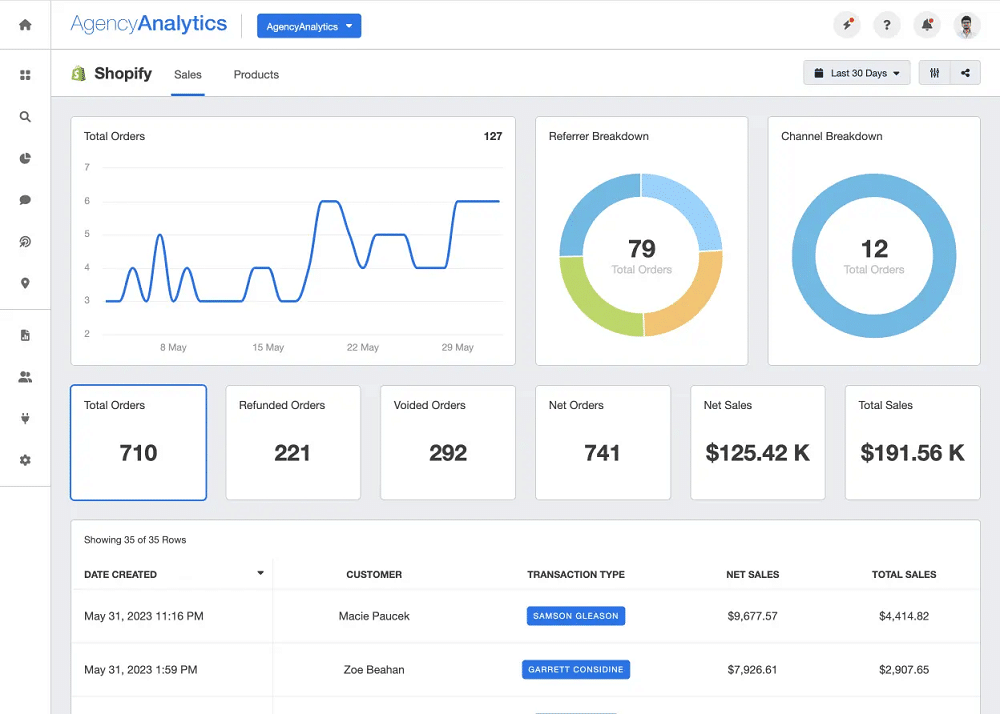This screenshot has height=714, width=1000.
Task: Open Settings via the gear icon
Action: click(x=24, y=459)
